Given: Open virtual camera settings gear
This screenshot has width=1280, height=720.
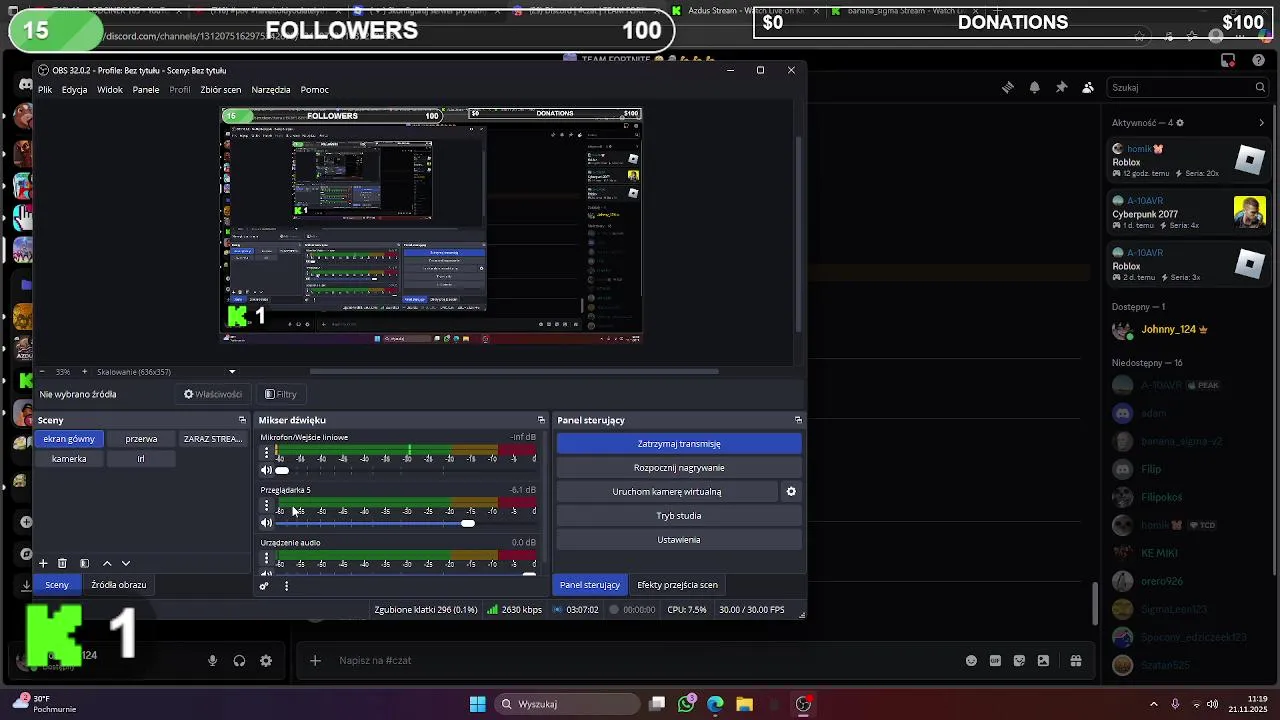Looking at the screenshot, I should (x=791, y=491).
